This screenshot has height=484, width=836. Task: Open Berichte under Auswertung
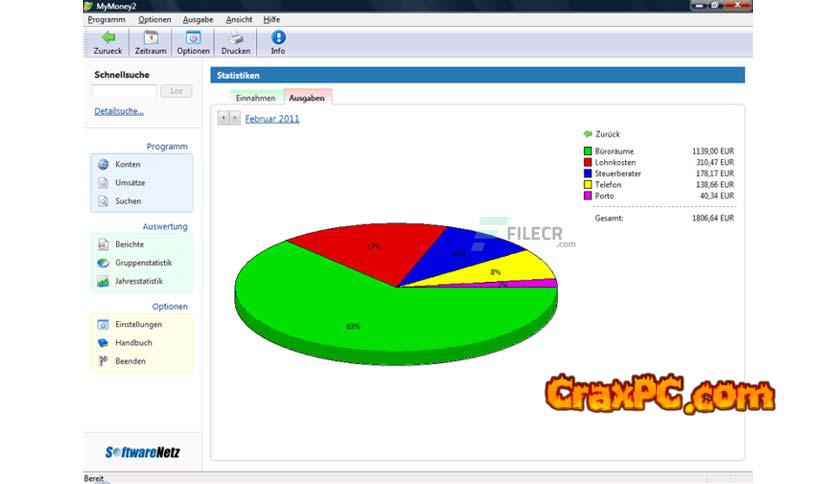(130, 245)
